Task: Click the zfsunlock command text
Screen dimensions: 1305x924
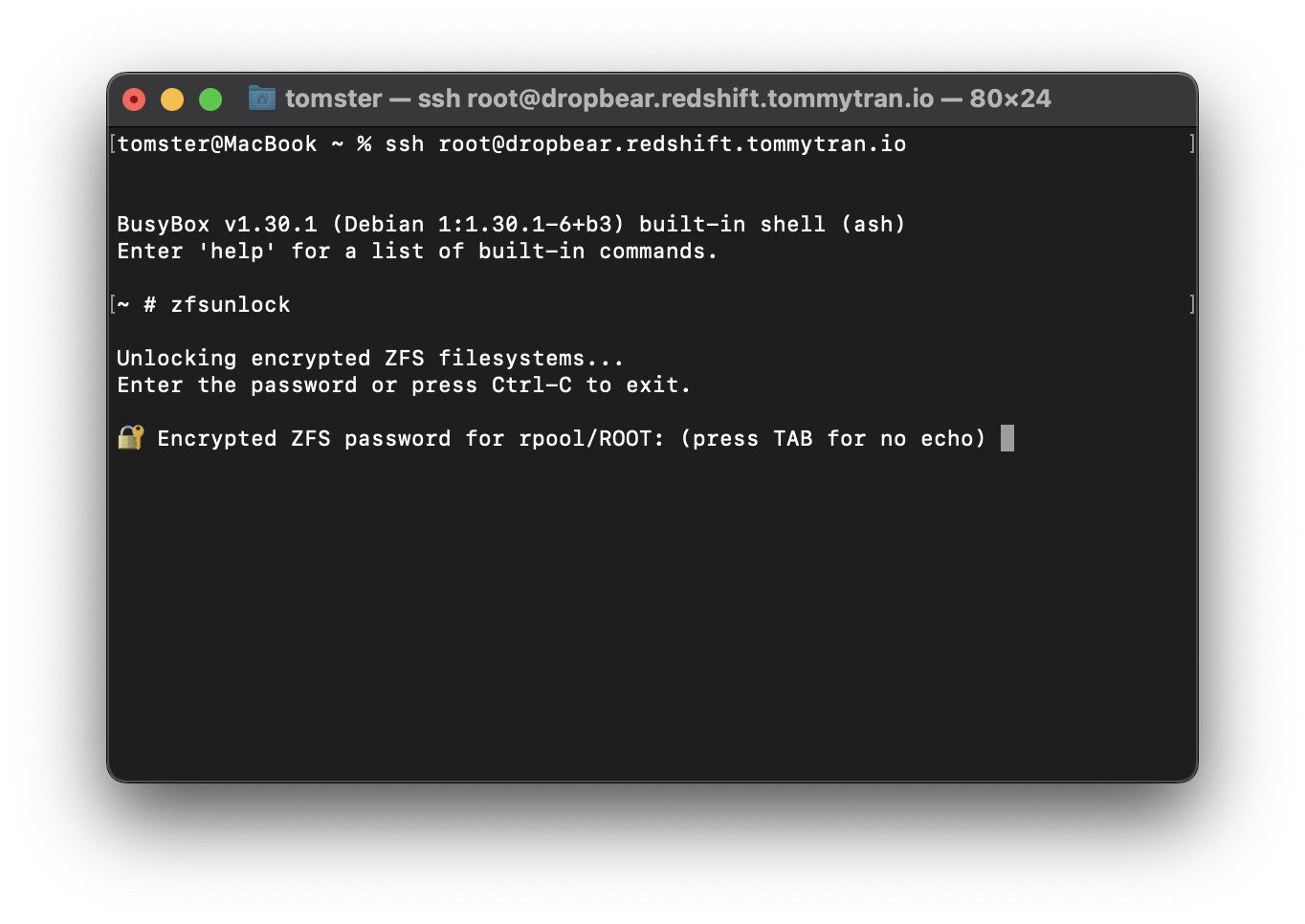Action: coord(232,304)
